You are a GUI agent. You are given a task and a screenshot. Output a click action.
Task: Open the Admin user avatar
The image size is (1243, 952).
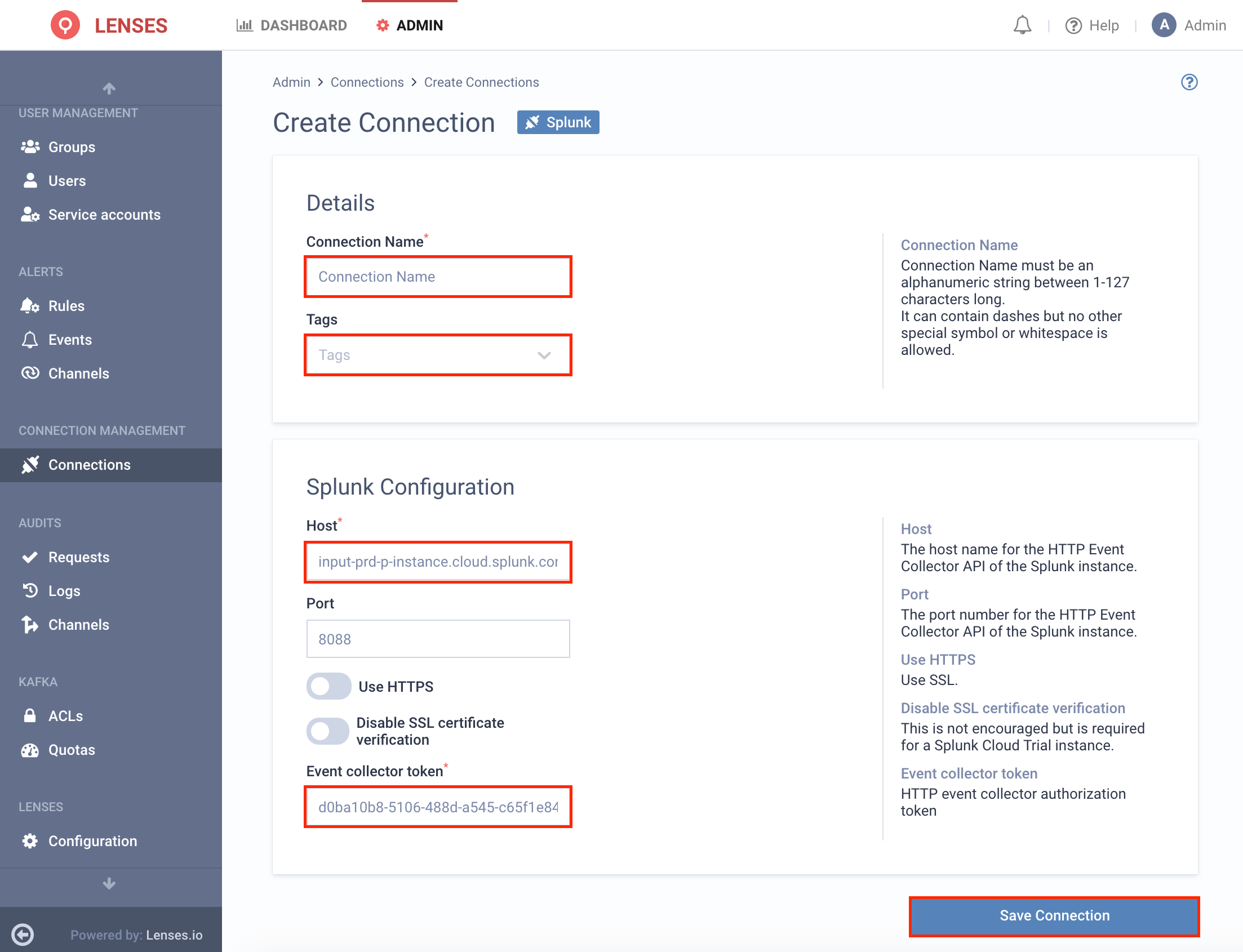pyautogui.click(x=1164, y=25)
